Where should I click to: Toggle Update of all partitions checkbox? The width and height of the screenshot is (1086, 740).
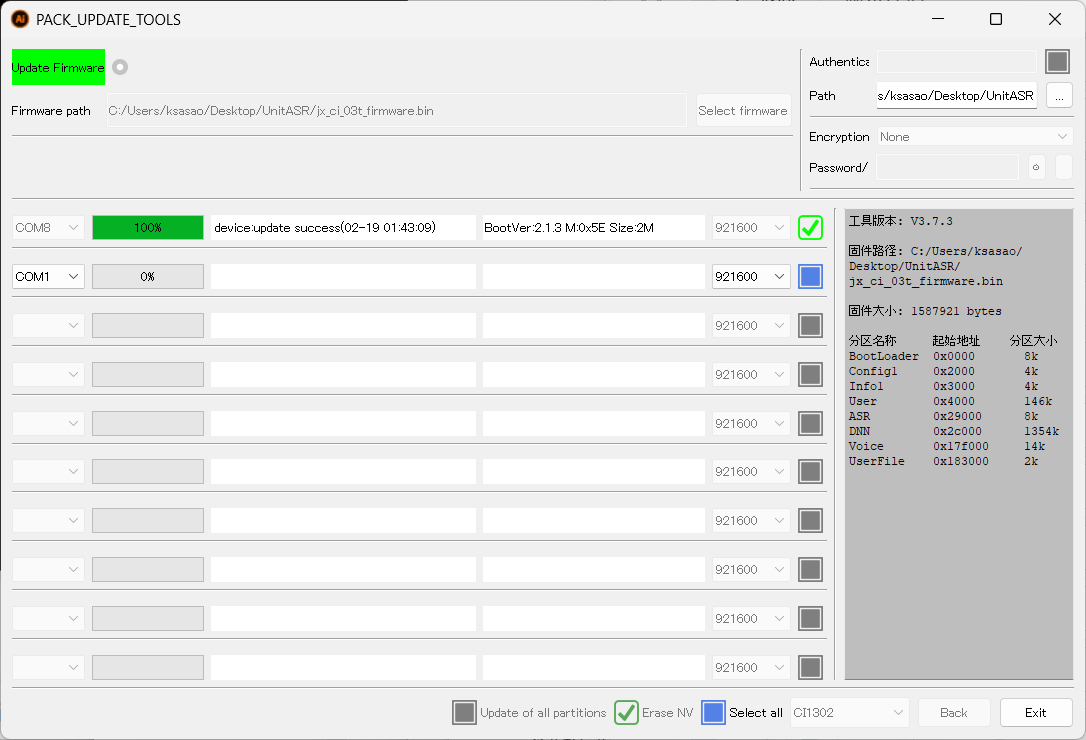(464, 712)
